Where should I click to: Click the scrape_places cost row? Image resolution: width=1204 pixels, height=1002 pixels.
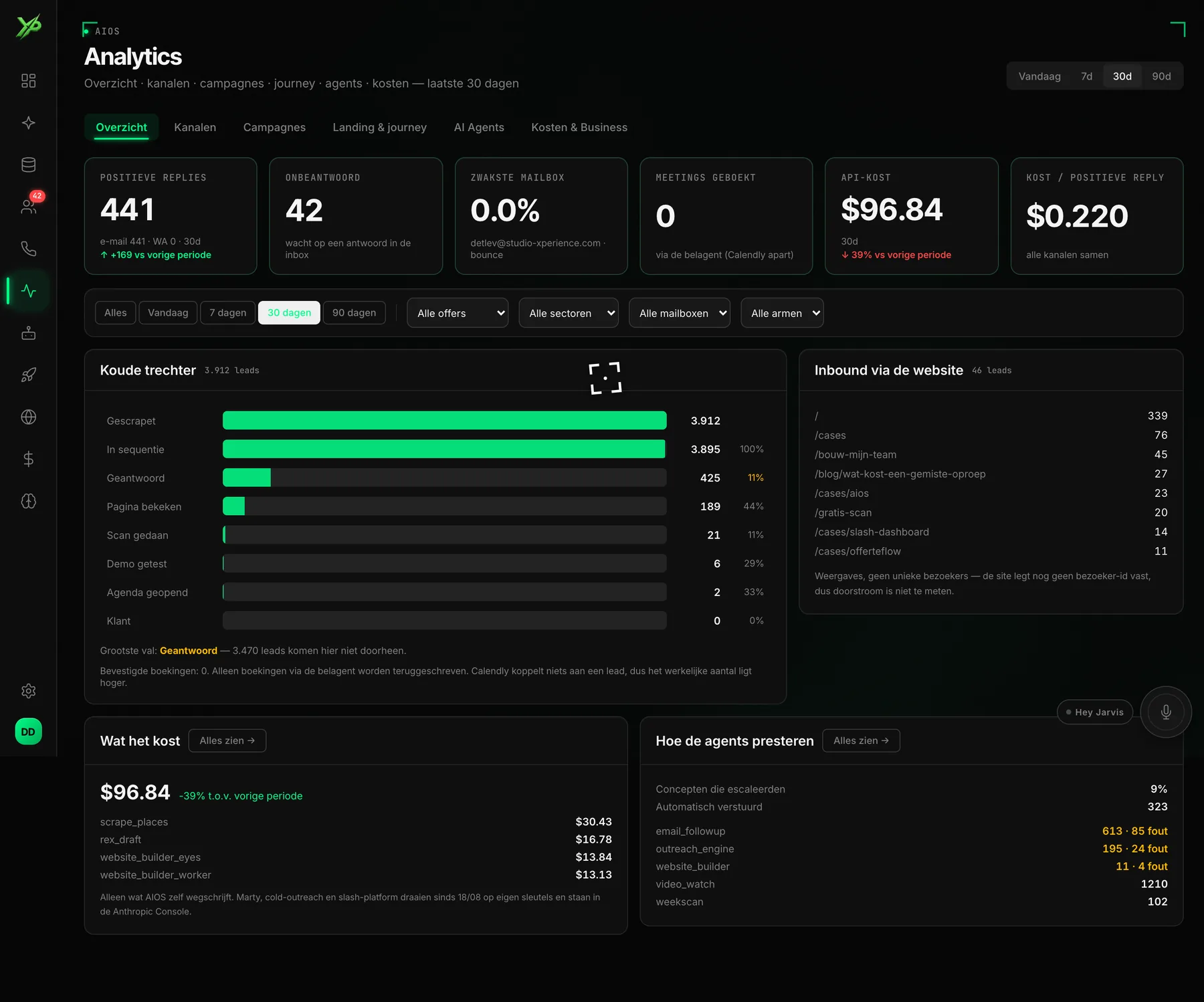(x=356, y=822)
